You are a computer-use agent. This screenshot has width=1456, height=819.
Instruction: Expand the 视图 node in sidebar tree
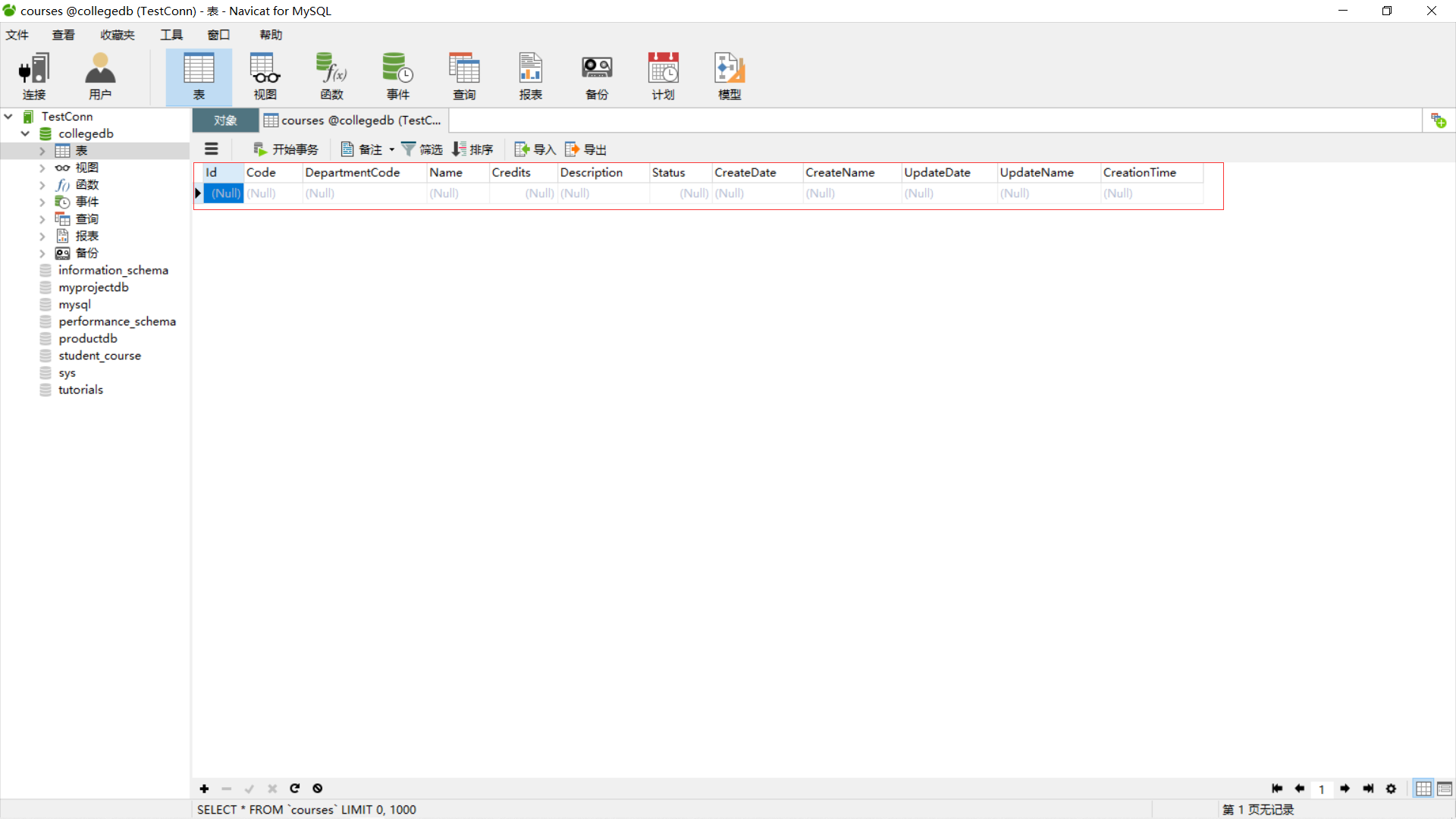(x=42, y=168)
